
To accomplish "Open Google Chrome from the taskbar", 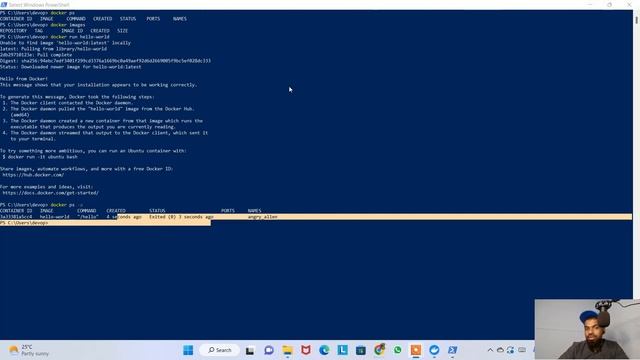I will point(379,350).
